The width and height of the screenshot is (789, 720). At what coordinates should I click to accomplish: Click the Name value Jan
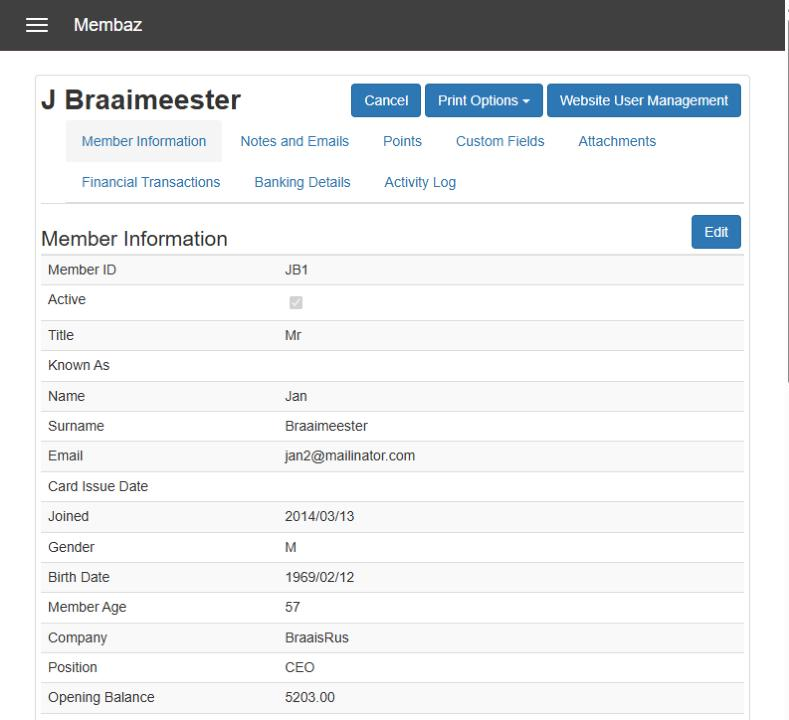(x=296, y=396)
